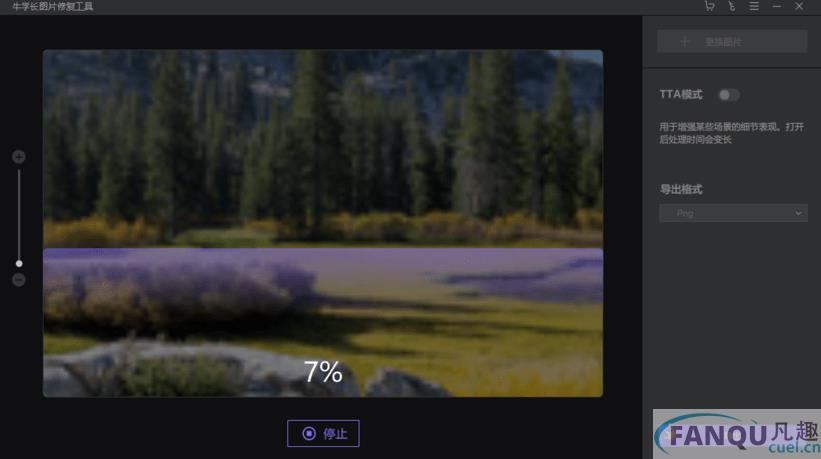
Task: Open the shopping cart purchase icon
Action: point(709,6)
